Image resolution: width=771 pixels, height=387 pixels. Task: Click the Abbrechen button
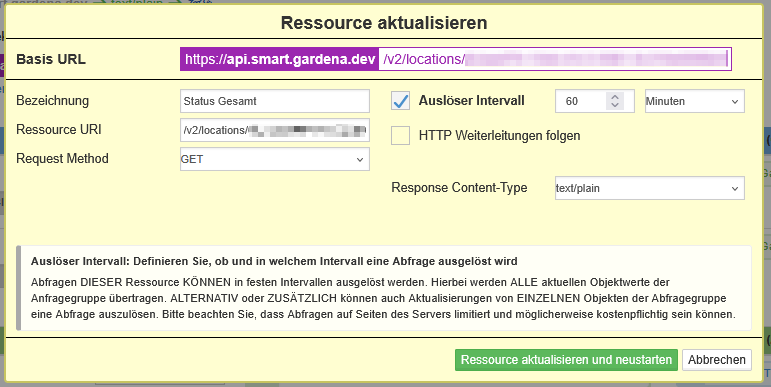click(716, 360)
